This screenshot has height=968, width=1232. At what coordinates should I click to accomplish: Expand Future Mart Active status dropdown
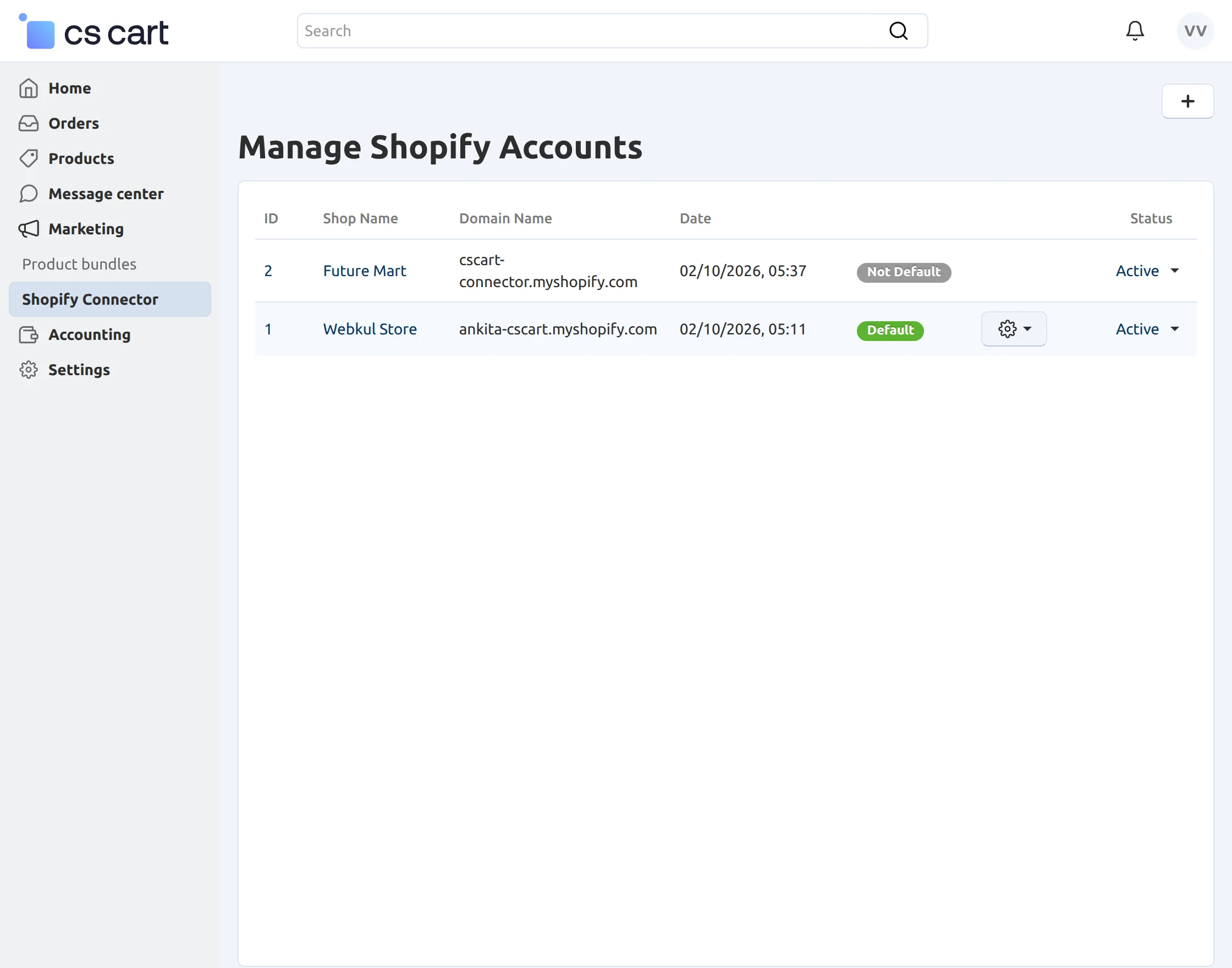(x=1147, y=271)
